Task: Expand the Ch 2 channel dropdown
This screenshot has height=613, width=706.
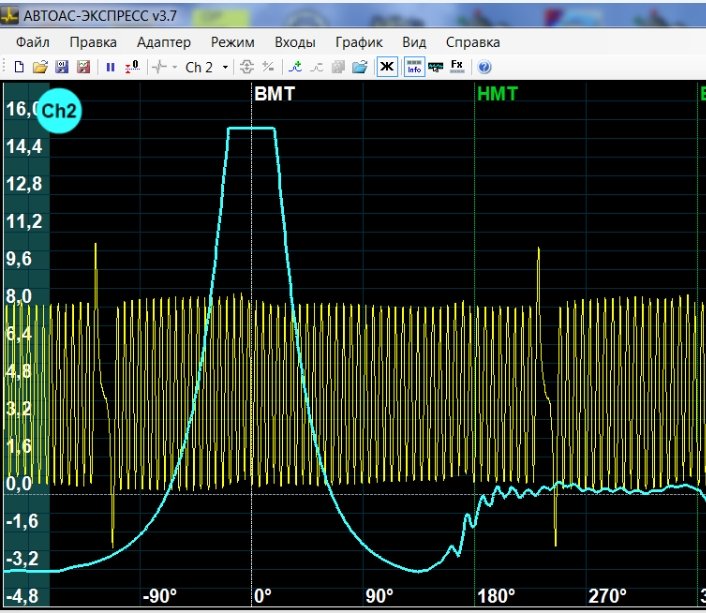Action: (x=225, y=67)
